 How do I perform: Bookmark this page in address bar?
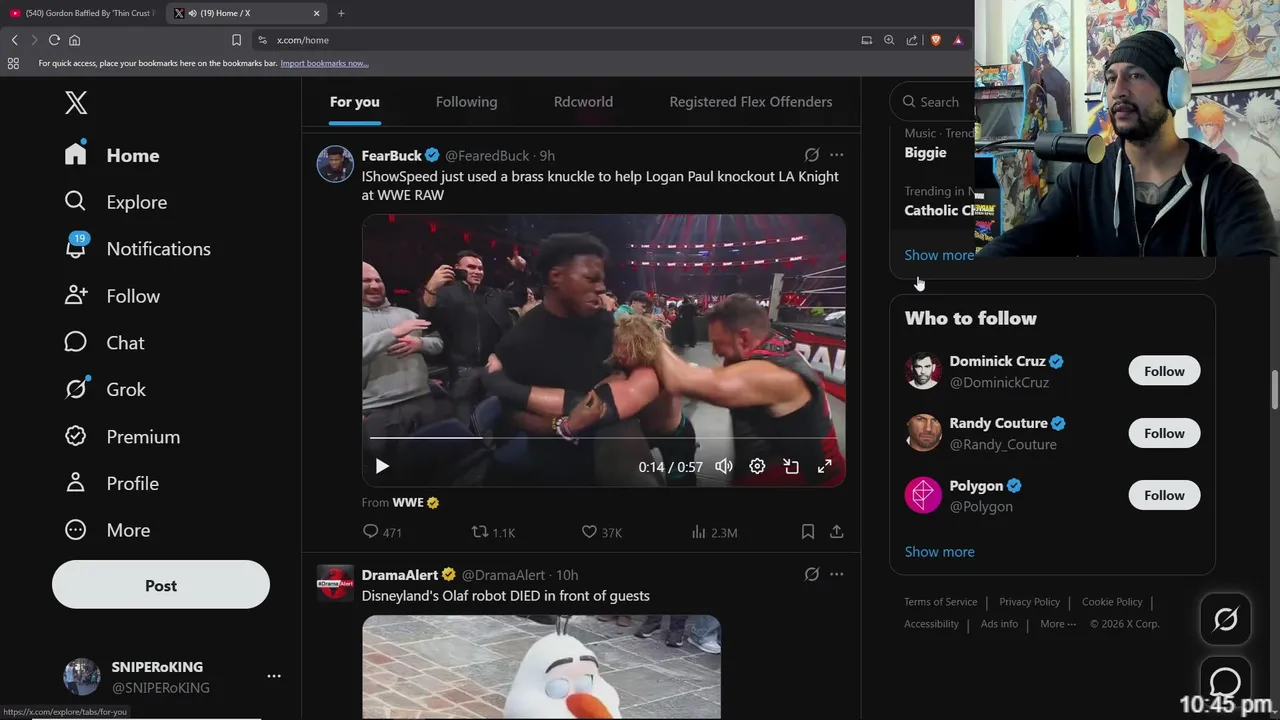click(236, 40)
